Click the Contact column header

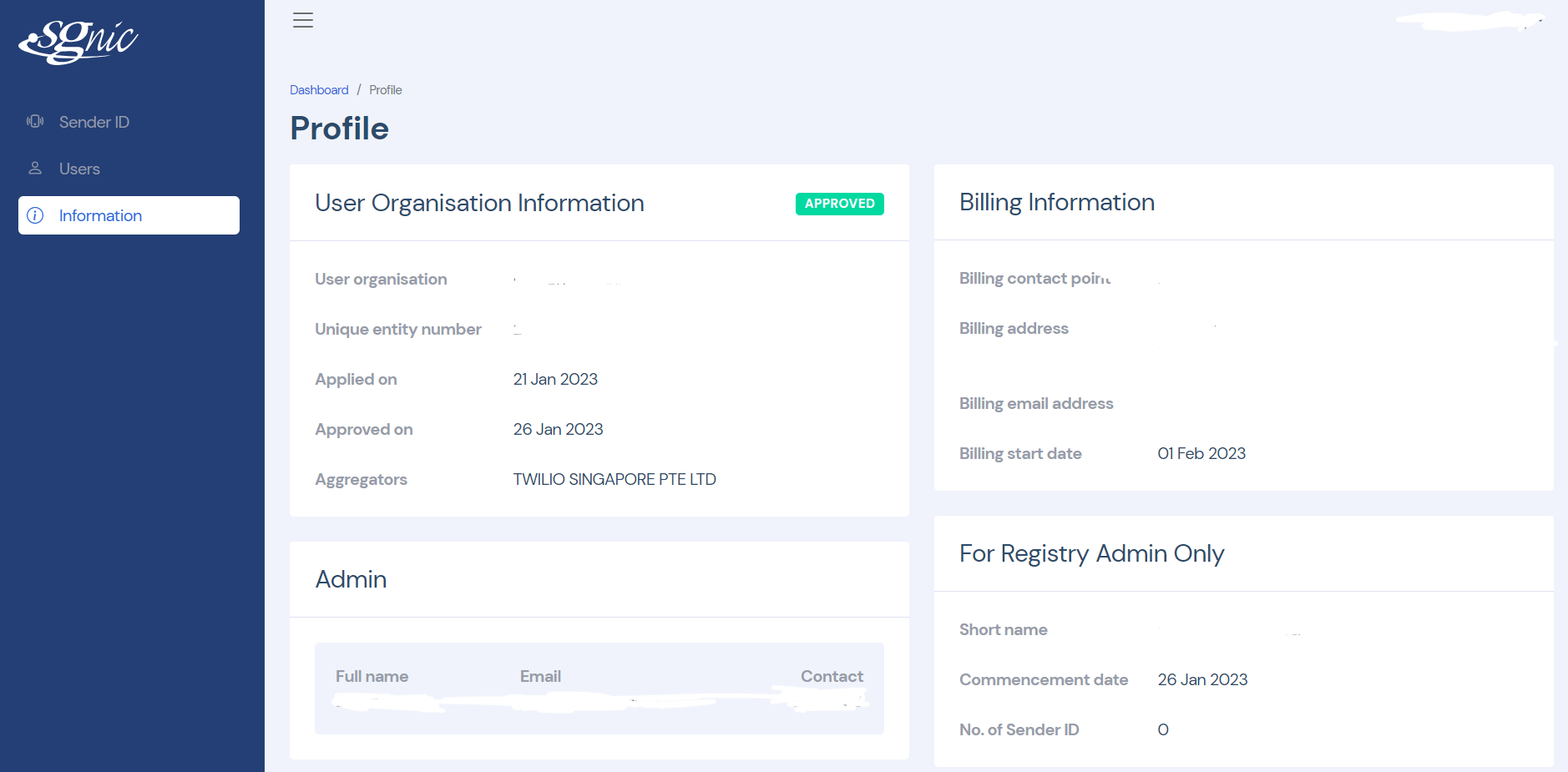pos(832,676)
